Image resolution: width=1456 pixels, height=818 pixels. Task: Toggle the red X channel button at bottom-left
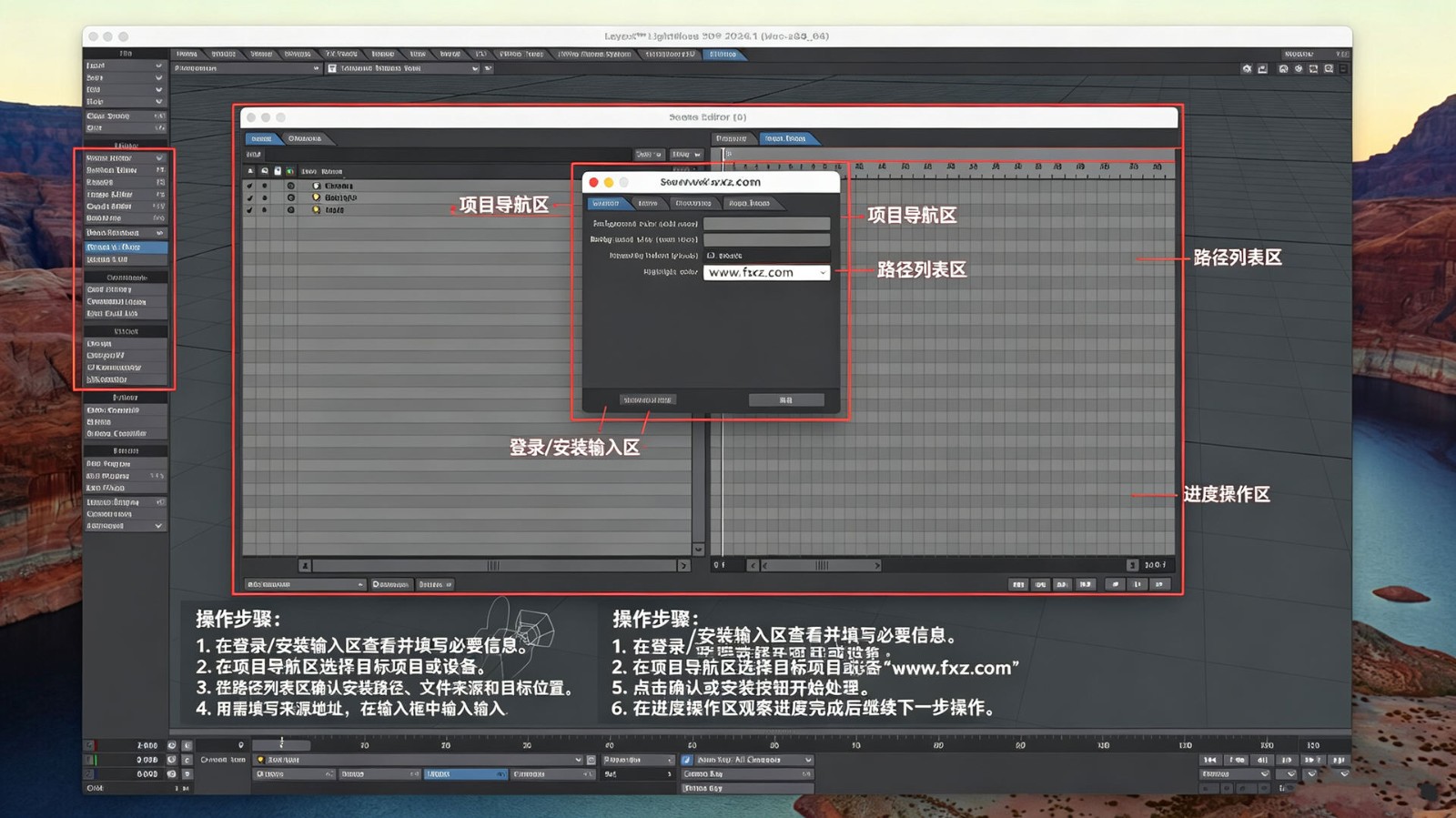point(89,745)
